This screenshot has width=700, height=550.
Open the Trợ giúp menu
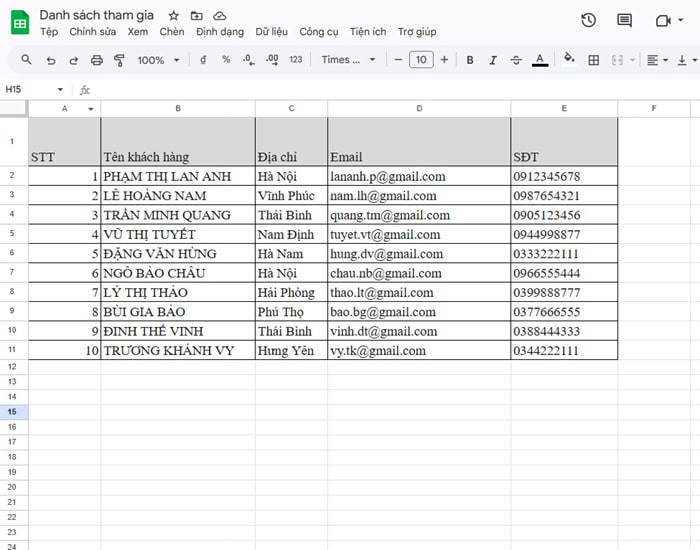point(417,32)
